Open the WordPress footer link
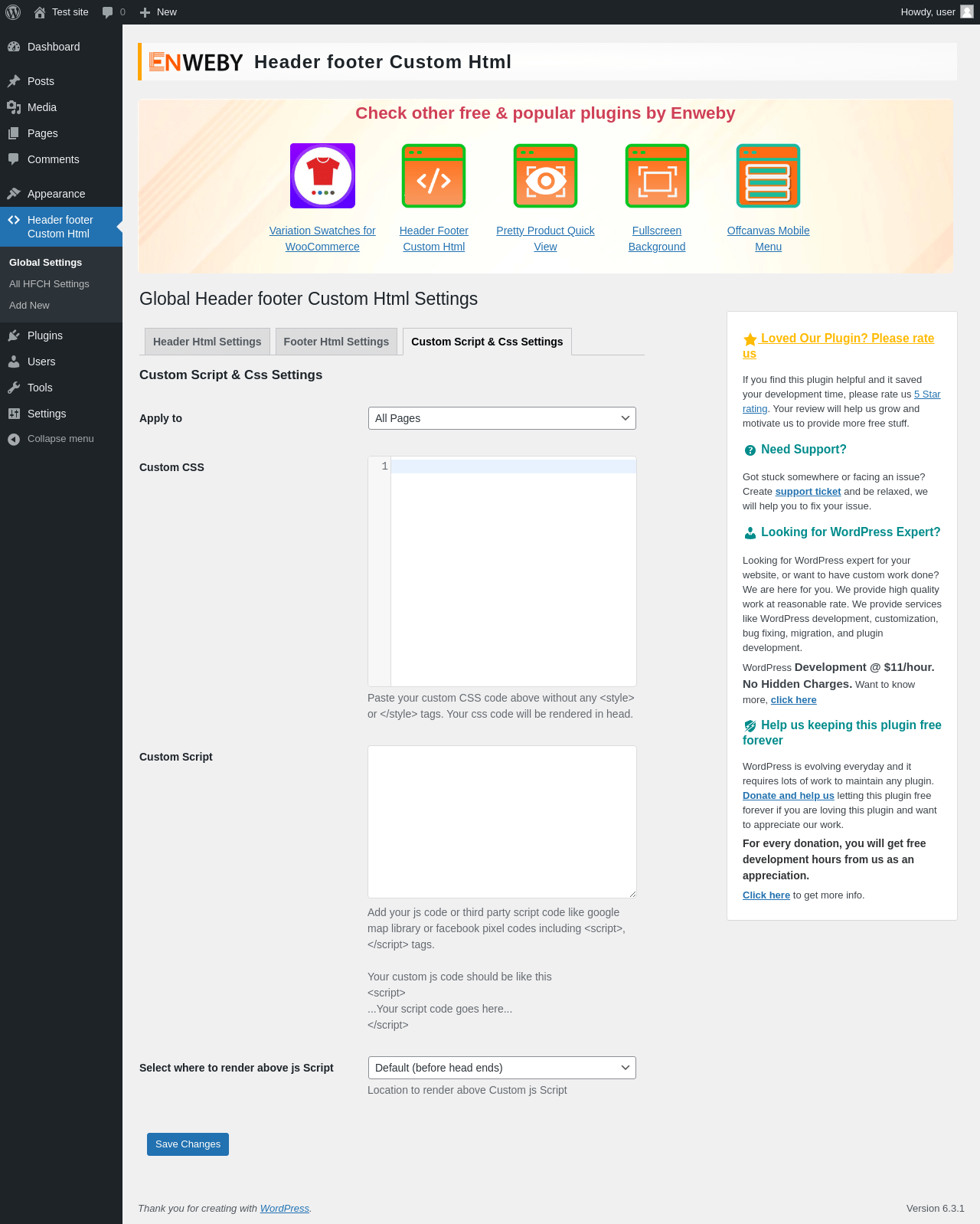The height and width of the screenshot is (1224, 980). 285,1209
